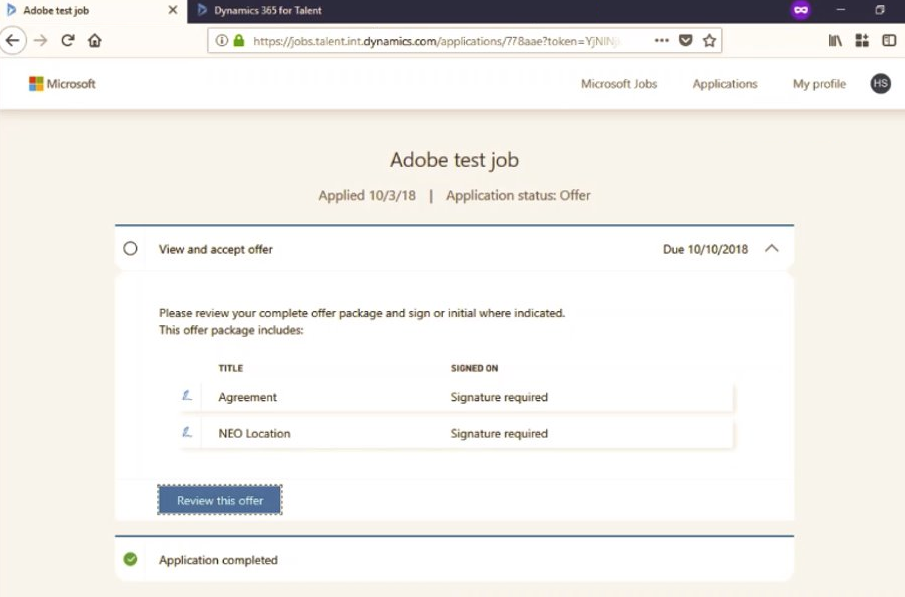Image resolution: width=905 pixels, height=597 pixels.
Task: Toggle the browser sidebar icon
Action: point(889,40)
